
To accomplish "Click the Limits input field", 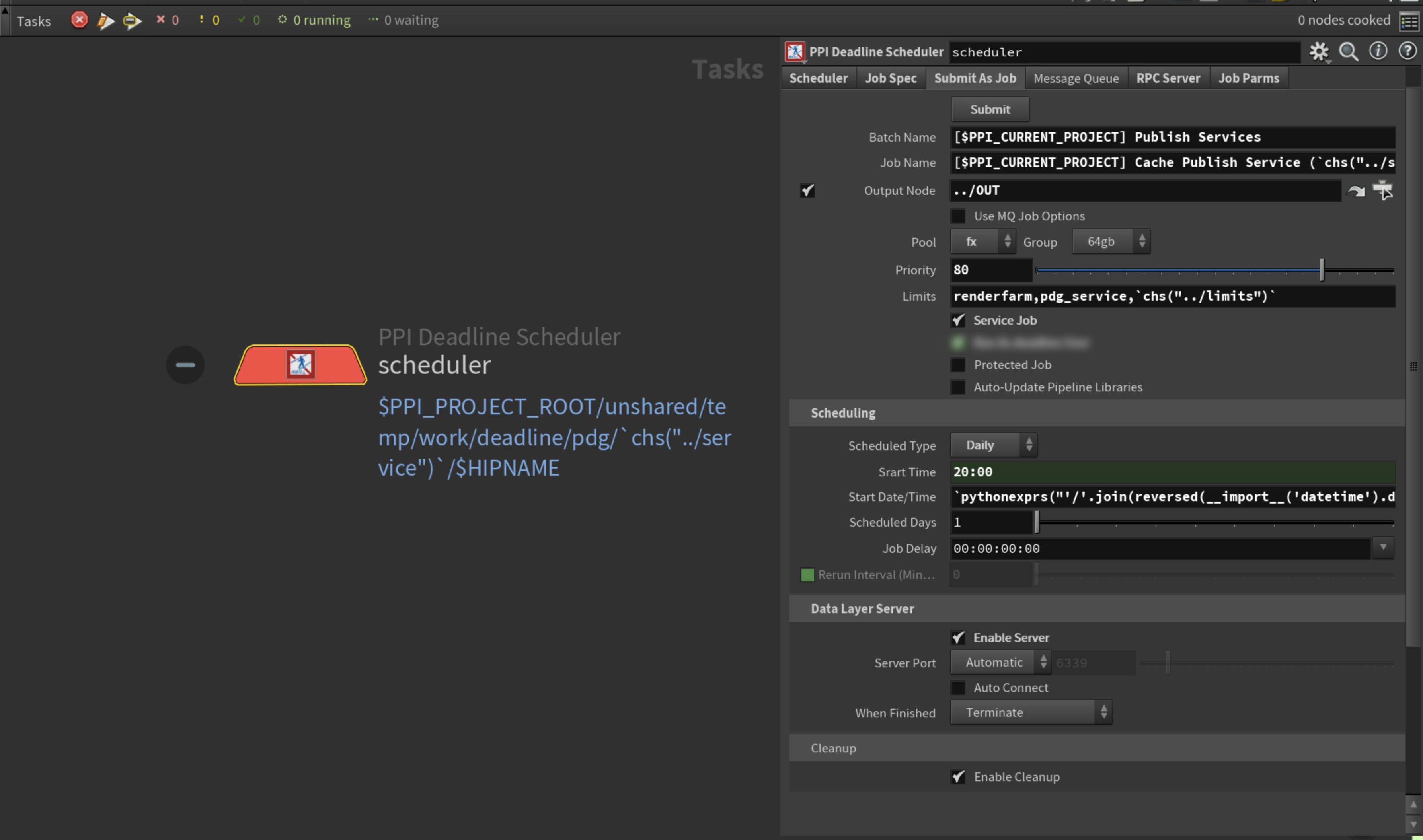I will tap(1173, 297).
